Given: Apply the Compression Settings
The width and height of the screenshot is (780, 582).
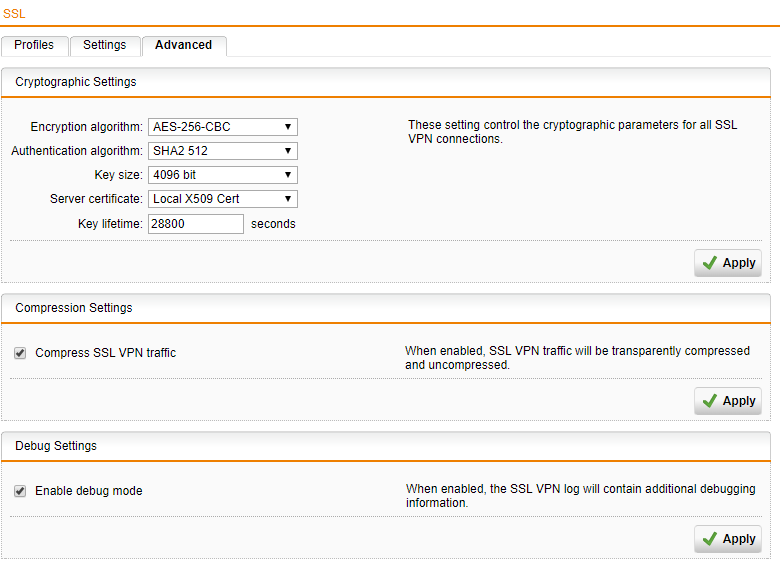Looking at the screenshot, I should tap(728, 401).
